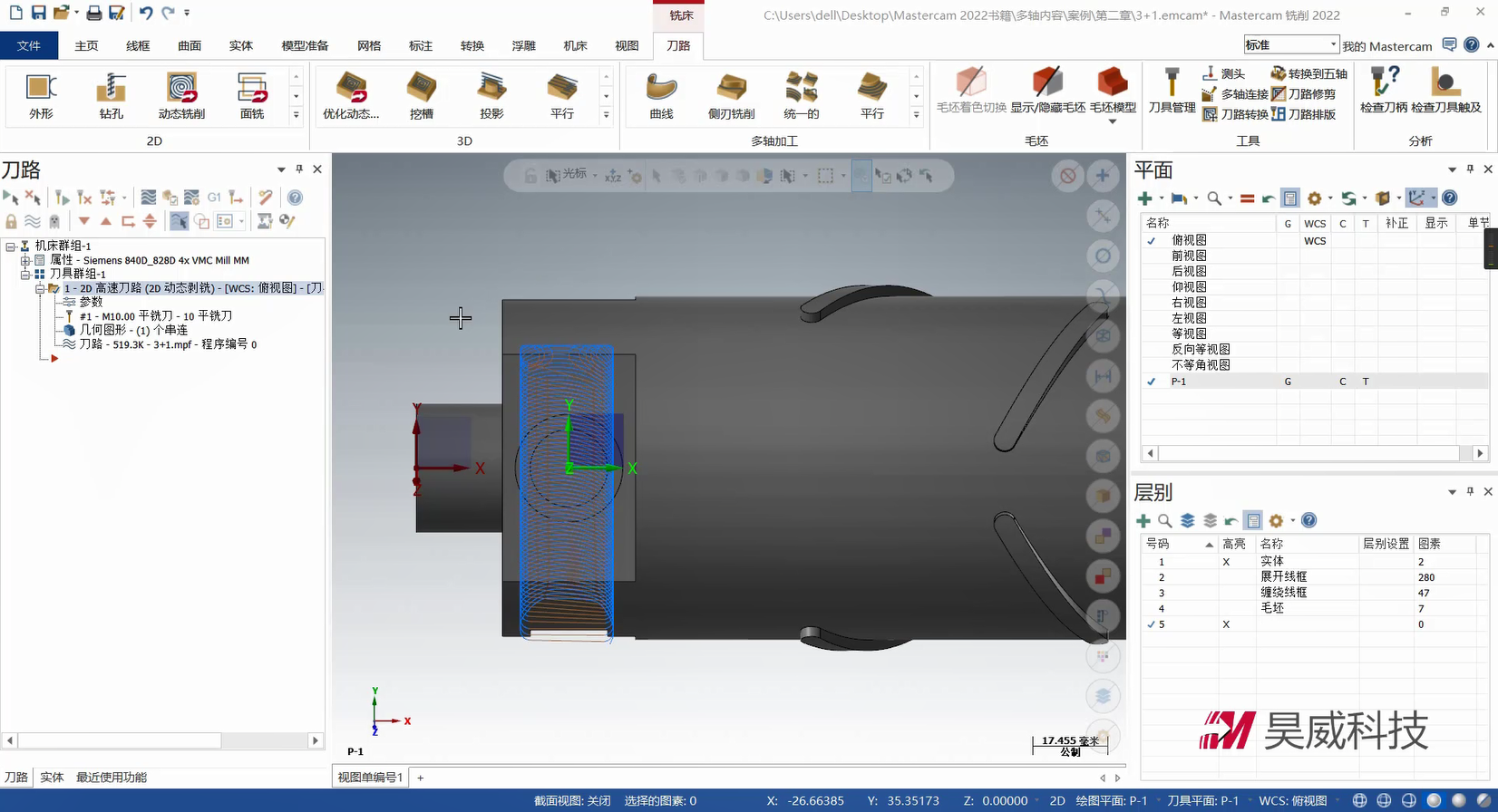Screen dimensions: 1498x812
Task: Choose the 曲线 multiaxis curve toolpath
Action: click(662, 95)
